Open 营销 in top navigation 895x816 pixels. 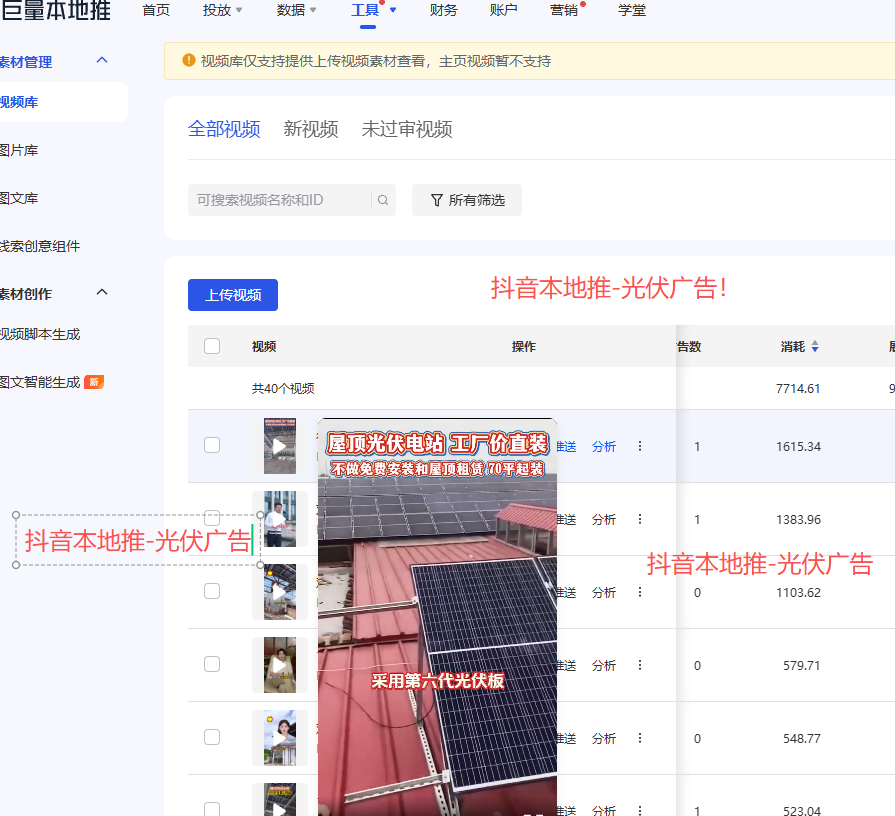click(564, 10)
